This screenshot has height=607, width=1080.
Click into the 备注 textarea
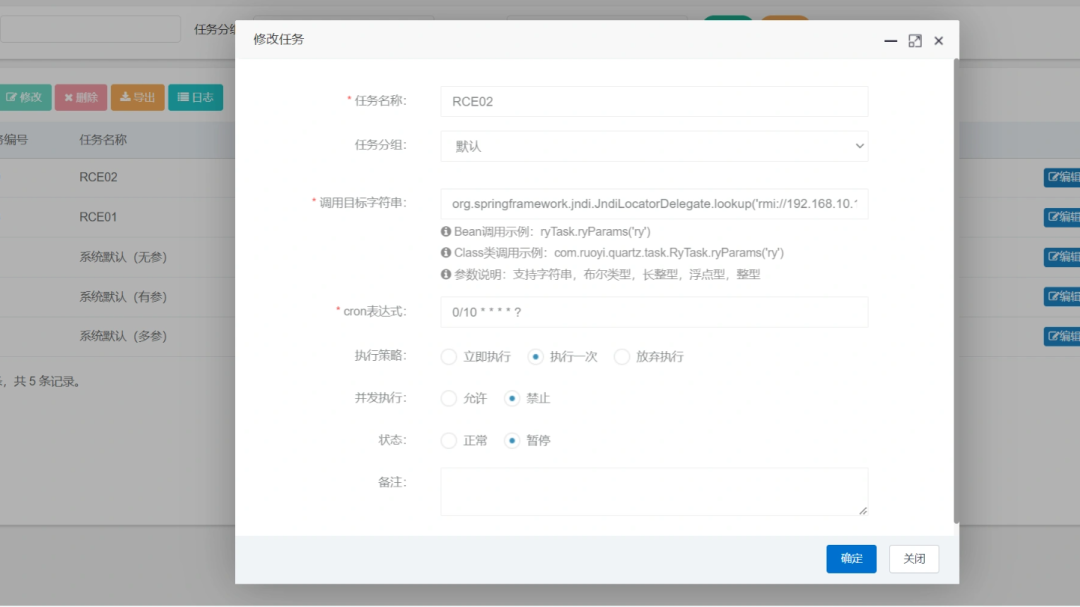click(x=654, y=491)
